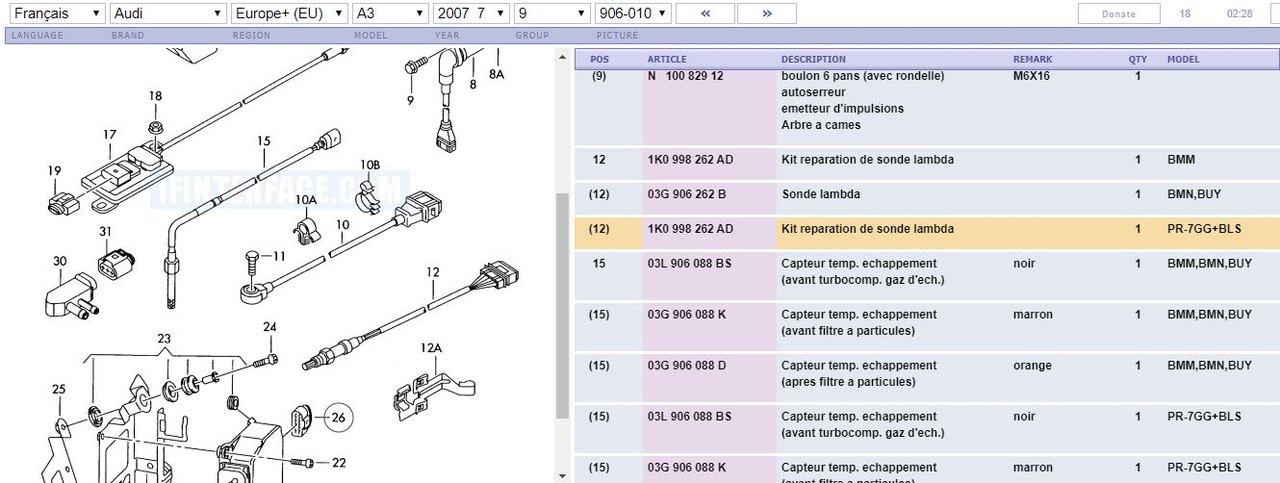Open the 2007 year dropdown
The height and width of the screenshot is (483, 1280).
click(x=471, y=14)
